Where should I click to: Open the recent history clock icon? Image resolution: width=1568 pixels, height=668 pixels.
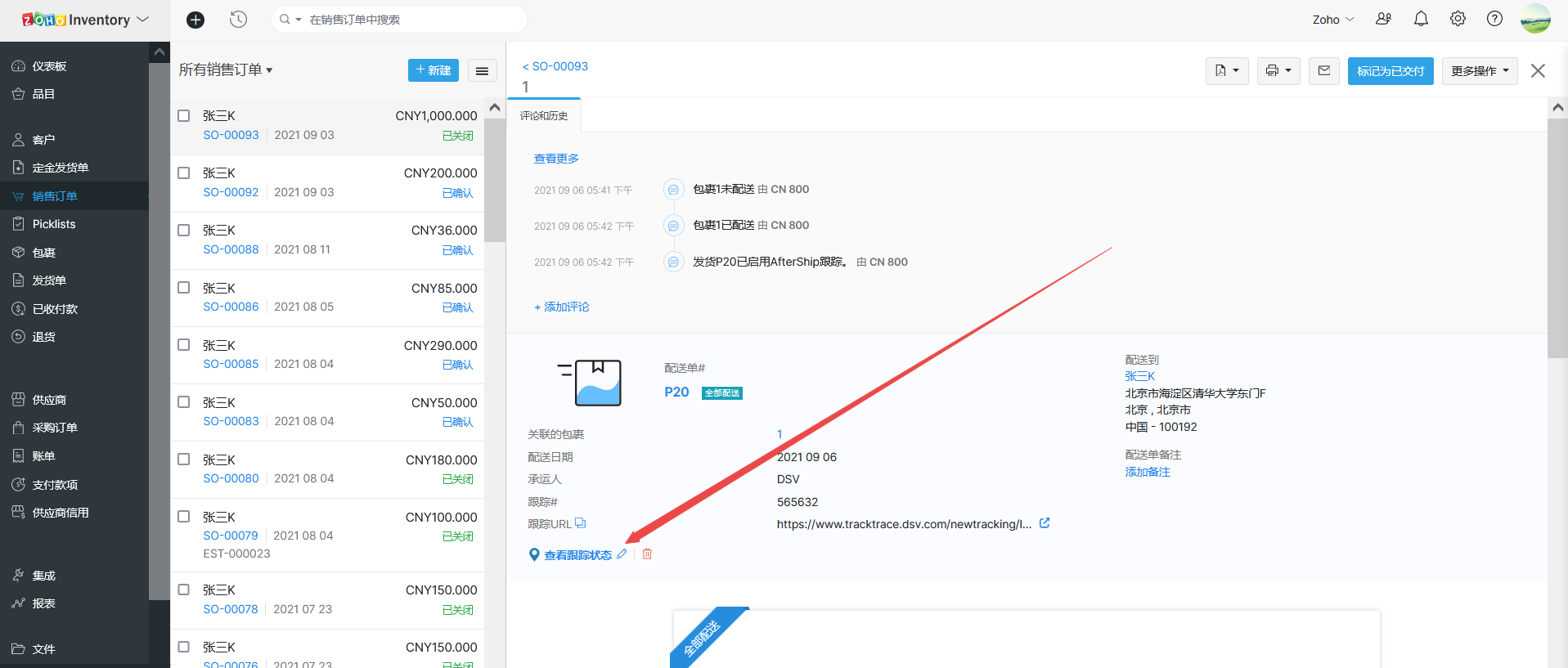tap(238, 20)
